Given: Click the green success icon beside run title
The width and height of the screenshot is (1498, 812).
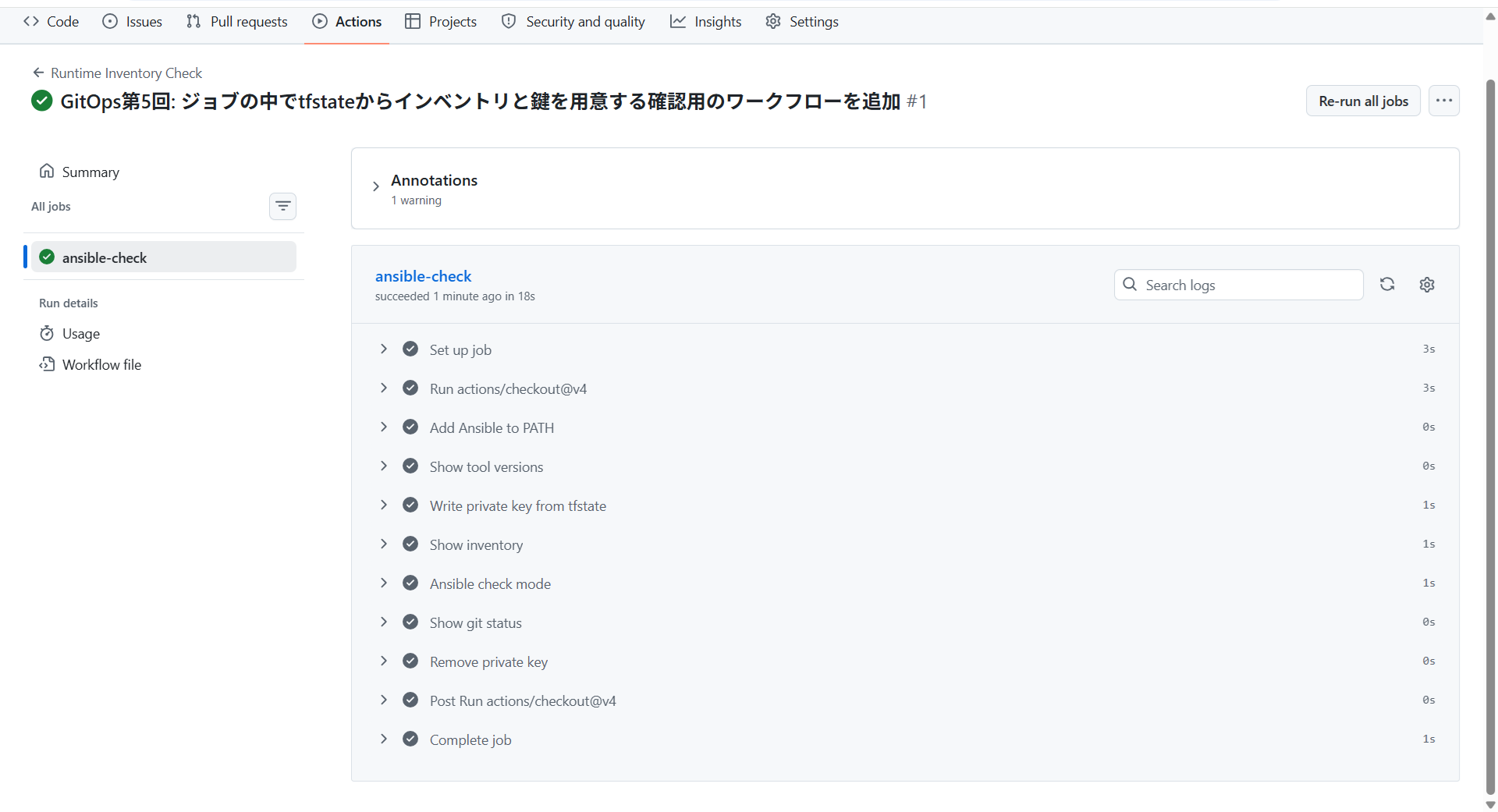Looking at the screenshot, I should tap(42, 101).
